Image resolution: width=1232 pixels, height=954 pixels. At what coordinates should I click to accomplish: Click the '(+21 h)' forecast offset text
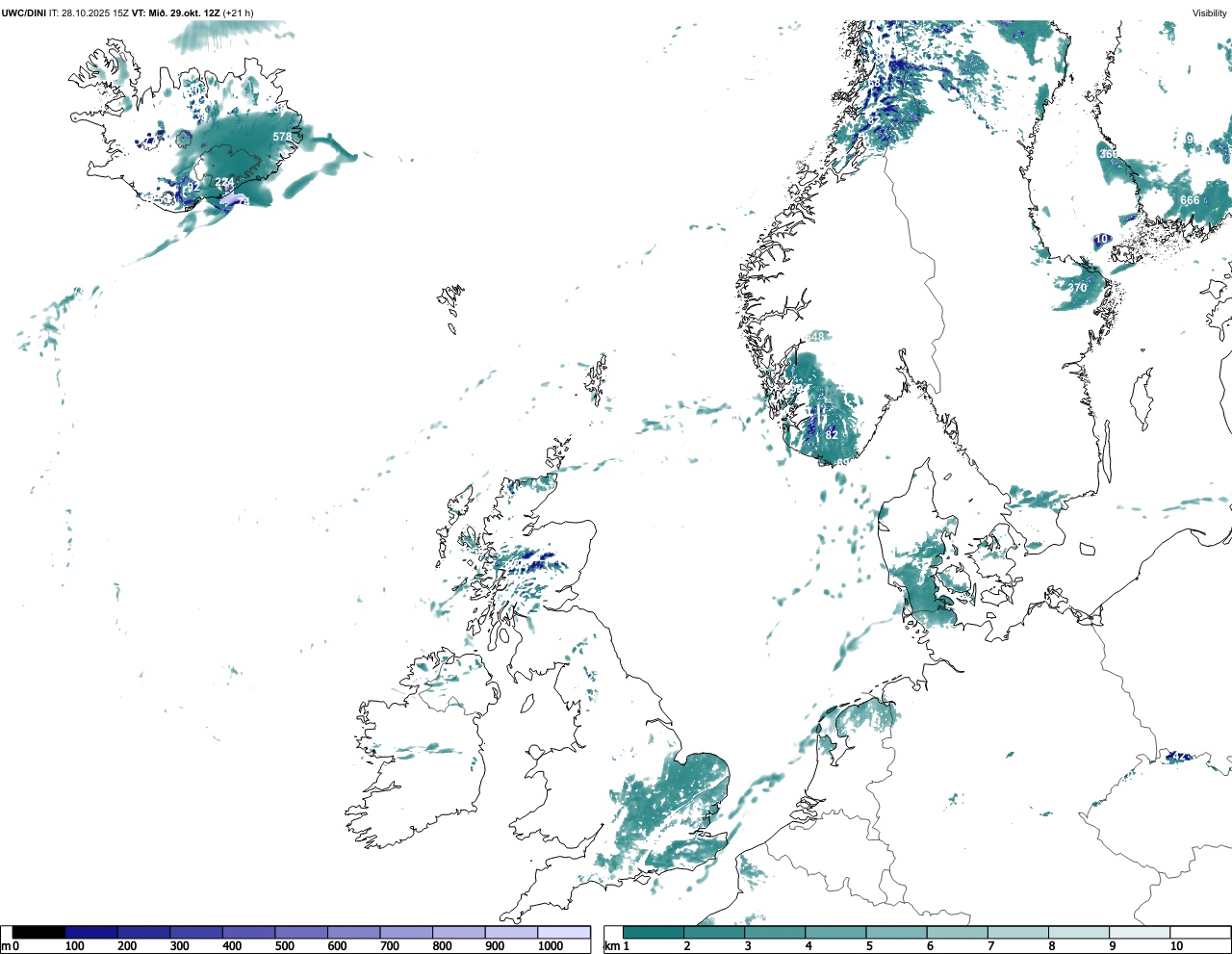(x=239, y=13)
